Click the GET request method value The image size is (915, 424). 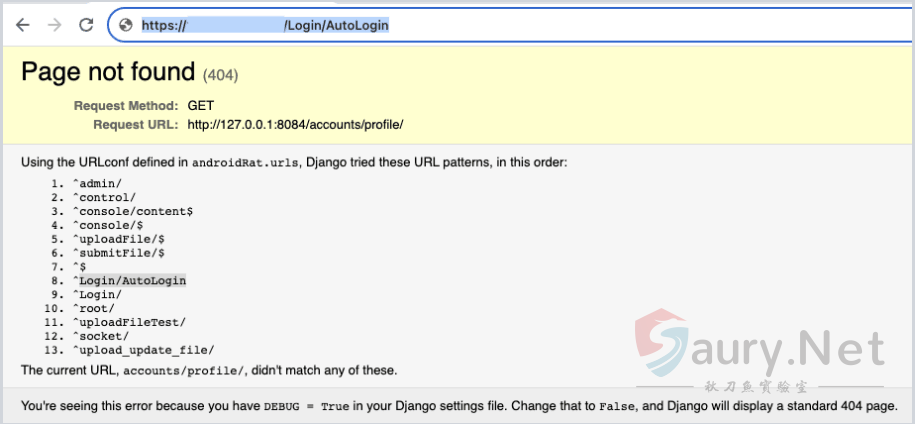point(200,105)
